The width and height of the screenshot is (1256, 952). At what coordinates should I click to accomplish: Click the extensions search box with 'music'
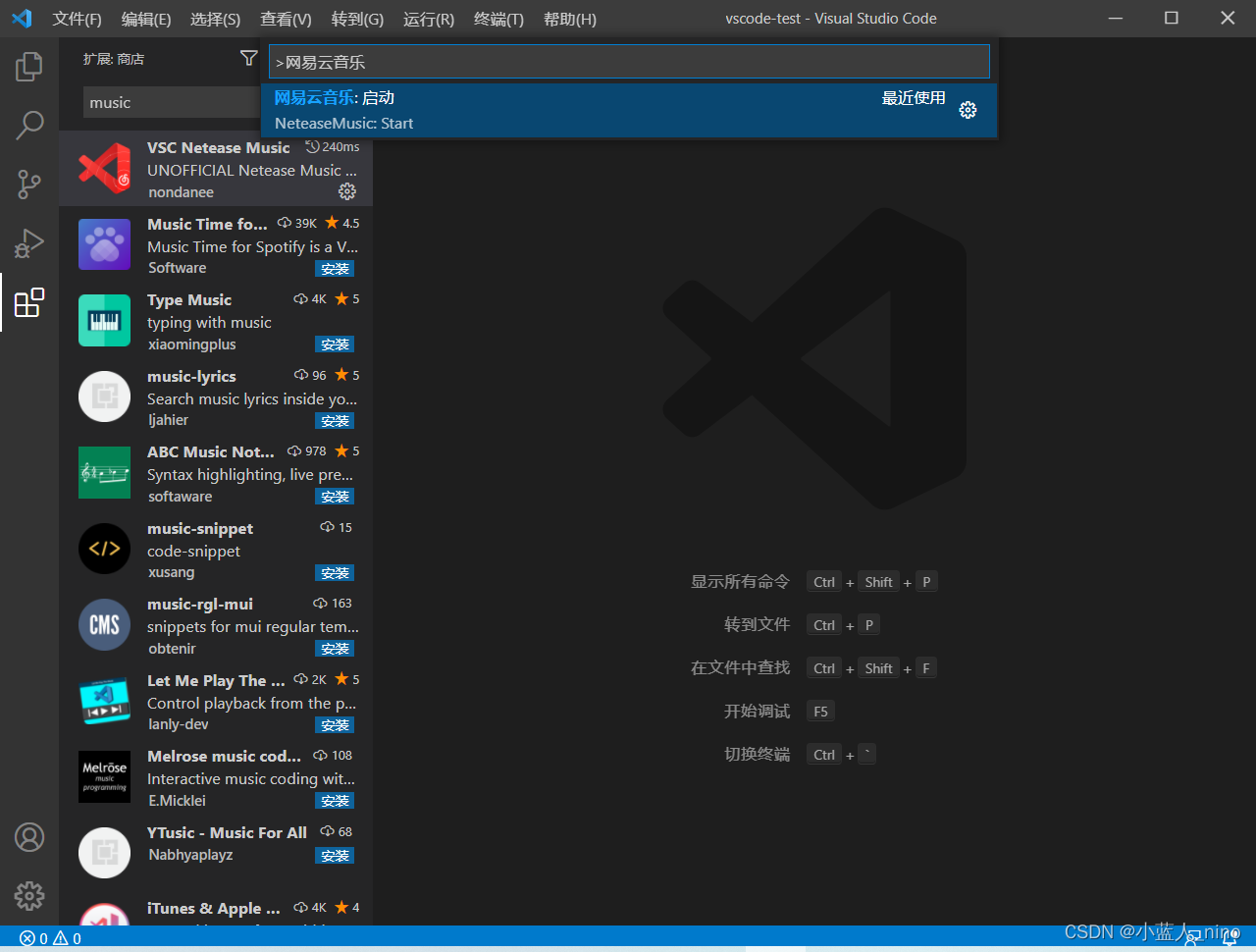[173, 102]
